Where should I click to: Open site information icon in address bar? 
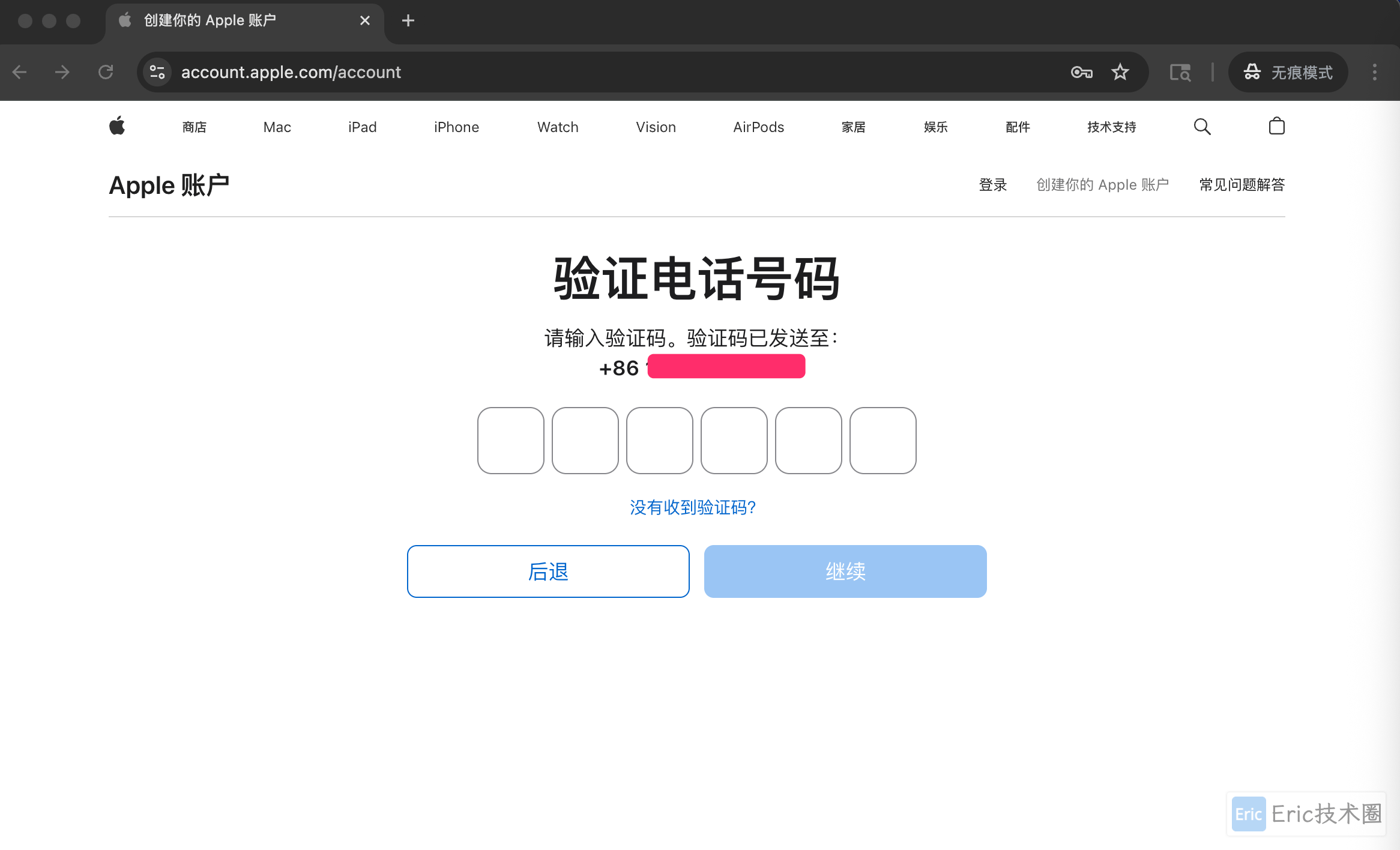click(x=157, y=72)
